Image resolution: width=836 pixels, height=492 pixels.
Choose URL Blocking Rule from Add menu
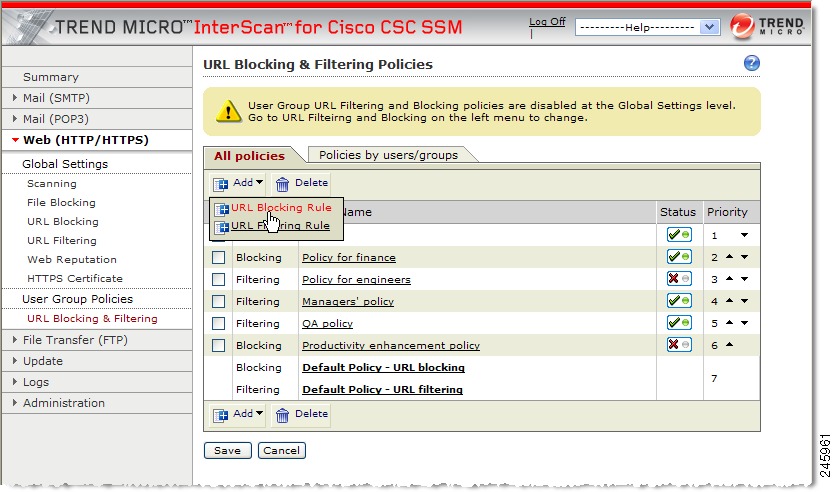[x=281, y=207]
